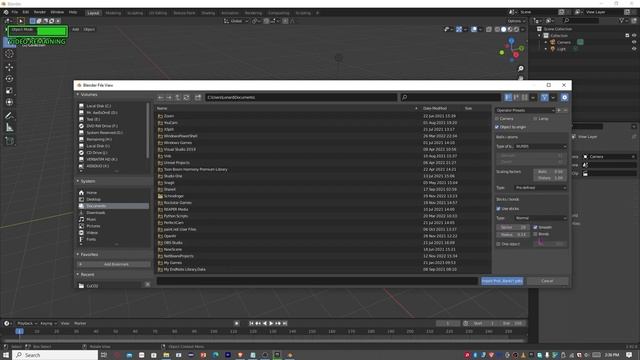
Task: Adjust the sticks Sector value field
Action: 513,227
